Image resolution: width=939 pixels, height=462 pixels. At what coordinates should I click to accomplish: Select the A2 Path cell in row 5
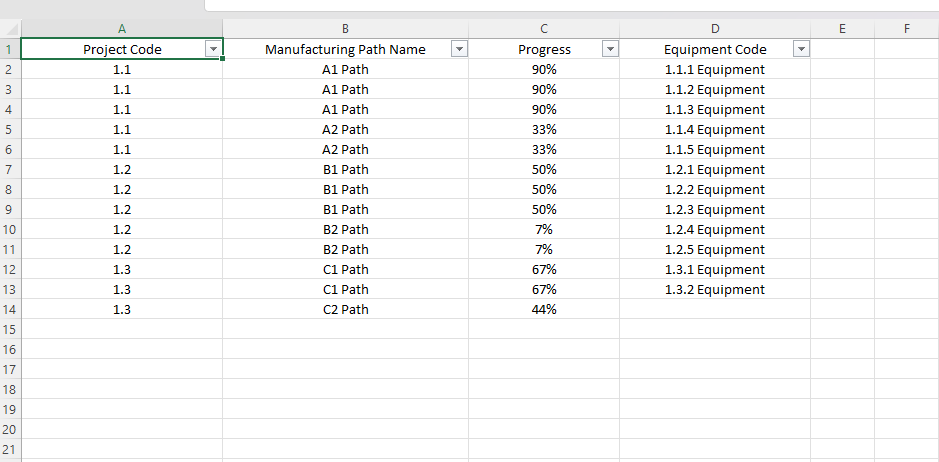[x=346, y=129]
